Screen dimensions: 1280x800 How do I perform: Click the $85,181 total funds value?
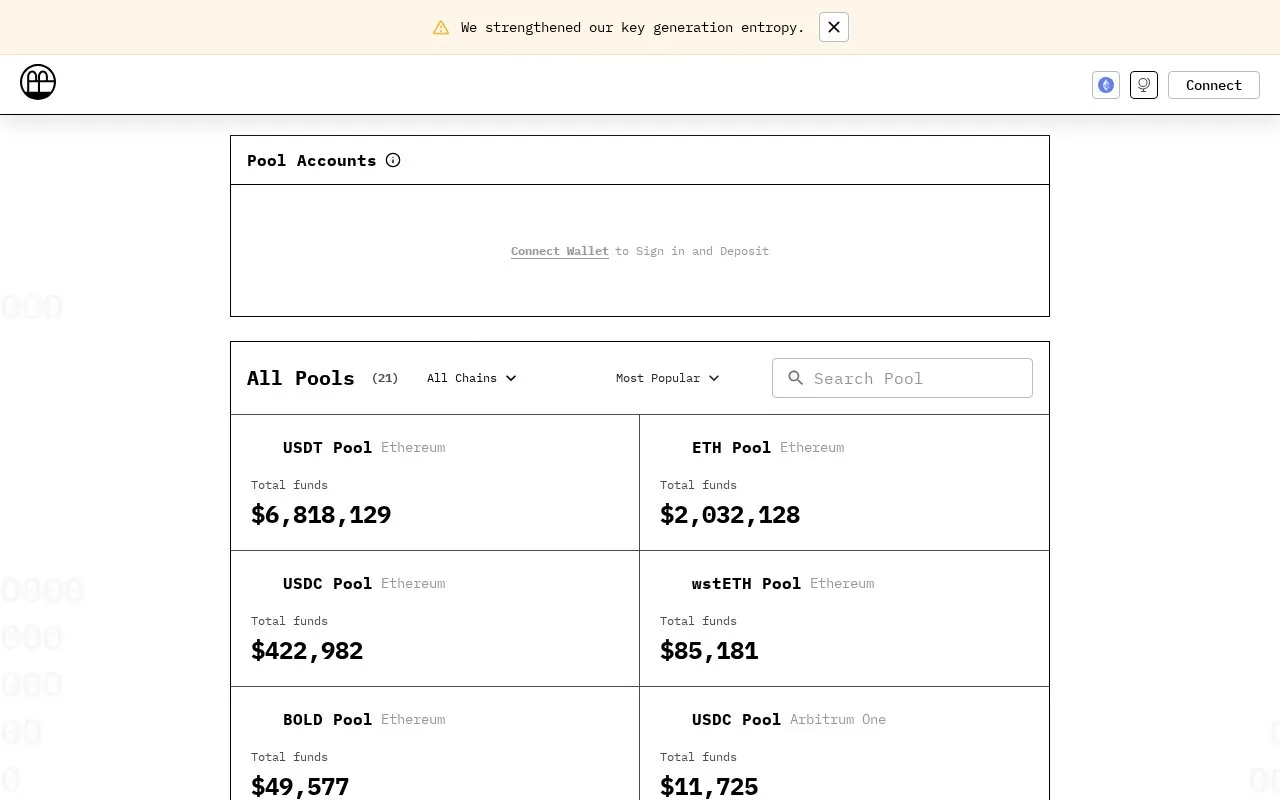click(709, 651)
